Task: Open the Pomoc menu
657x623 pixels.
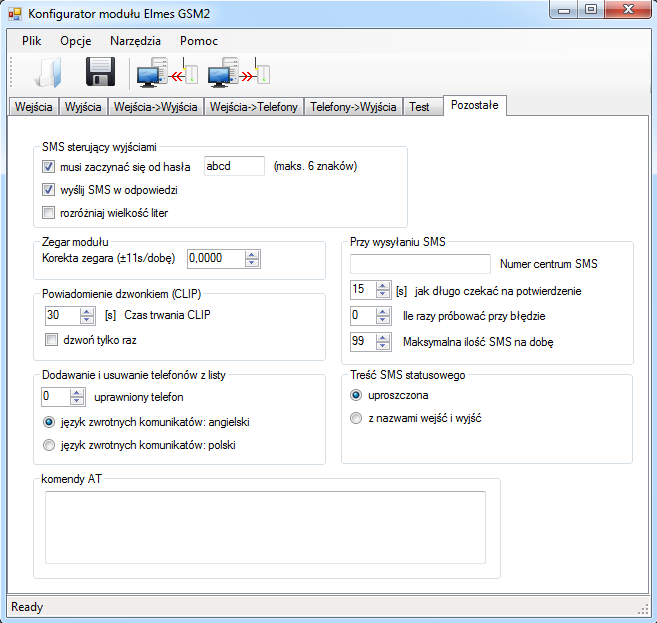Action: (199, 41)
